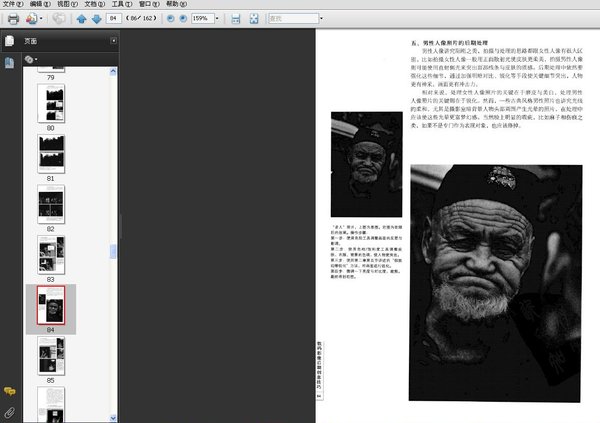Click the thumbnail panel scrollbar handle
The height and width of the screenshot is (423, 600).
(x=113, y=252)
